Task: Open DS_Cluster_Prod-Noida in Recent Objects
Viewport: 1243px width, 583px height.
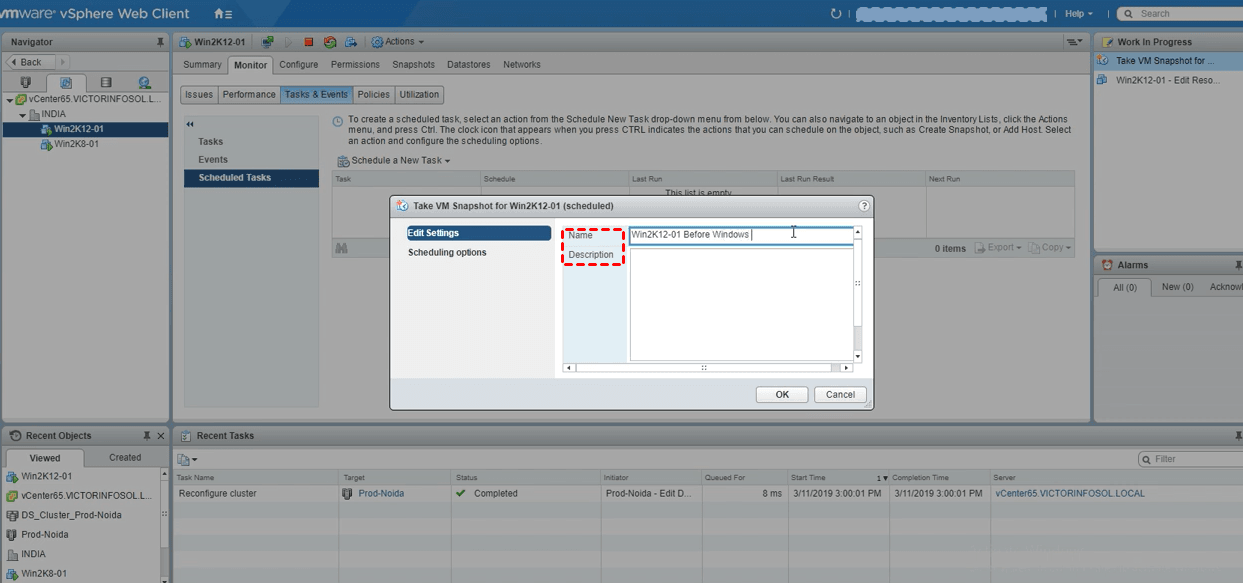Action: pyautogui.click(x=70, y=515)
